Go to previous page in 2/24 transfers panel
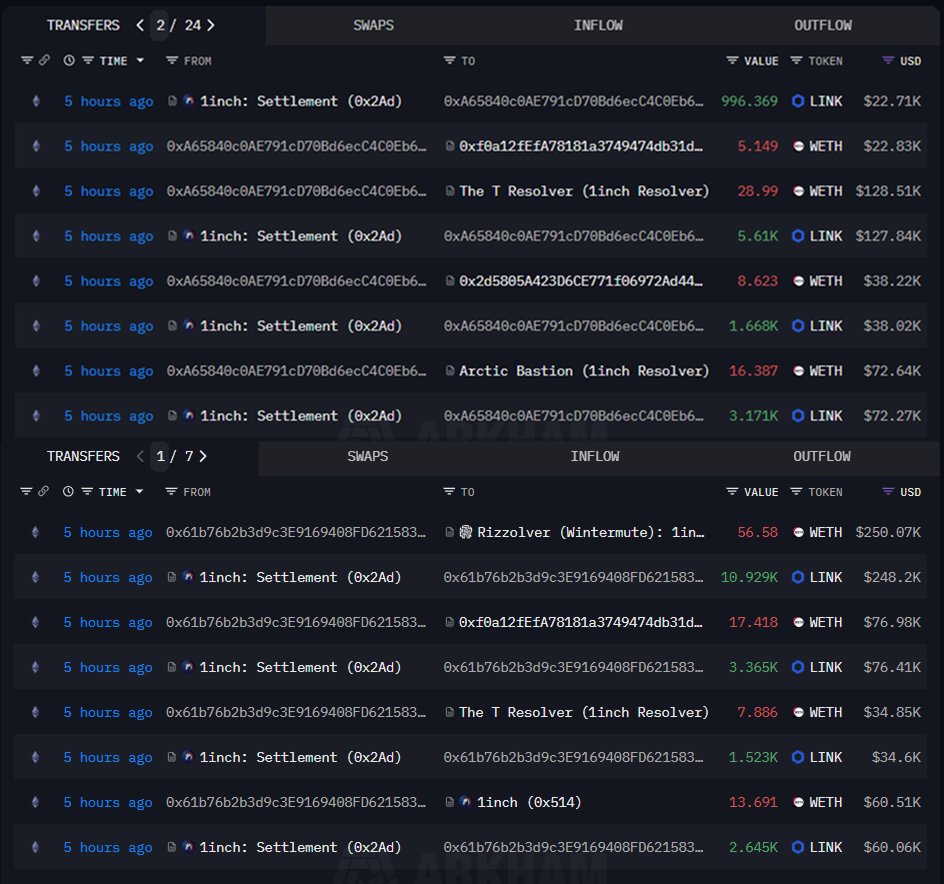The width and height of the screenshot is (944, 884). (x=140, y=25)
